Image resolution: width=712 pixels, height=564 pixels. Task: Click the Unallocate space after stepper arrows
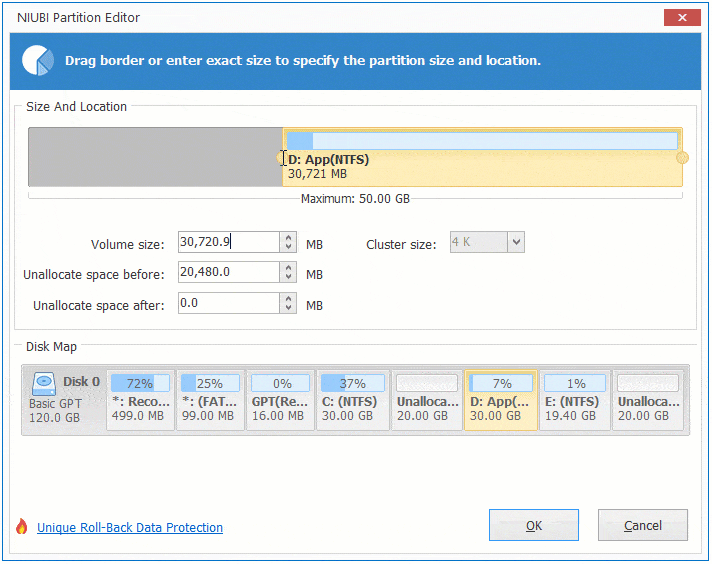[x=289, y=304]
